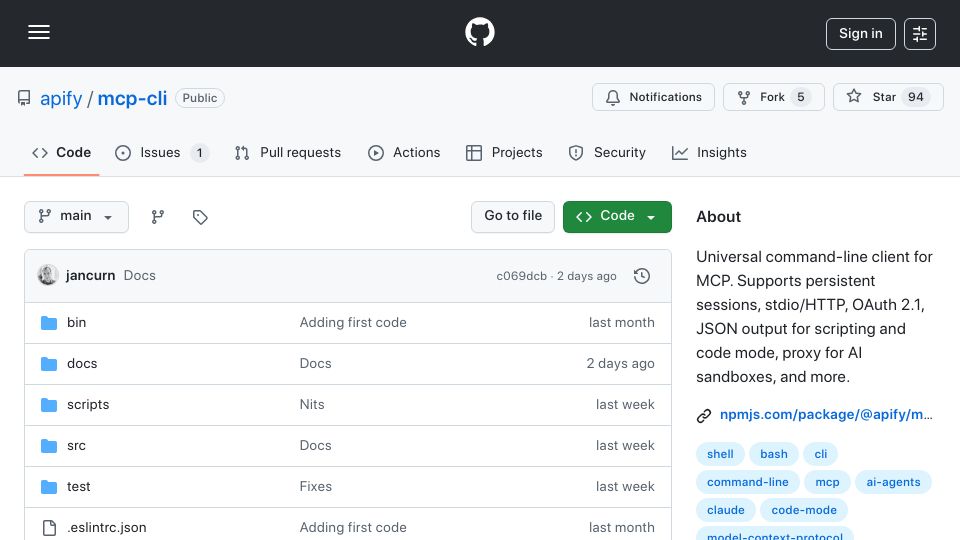
Task: Open the hamburger navigation menu
Action: pos(39,32)
